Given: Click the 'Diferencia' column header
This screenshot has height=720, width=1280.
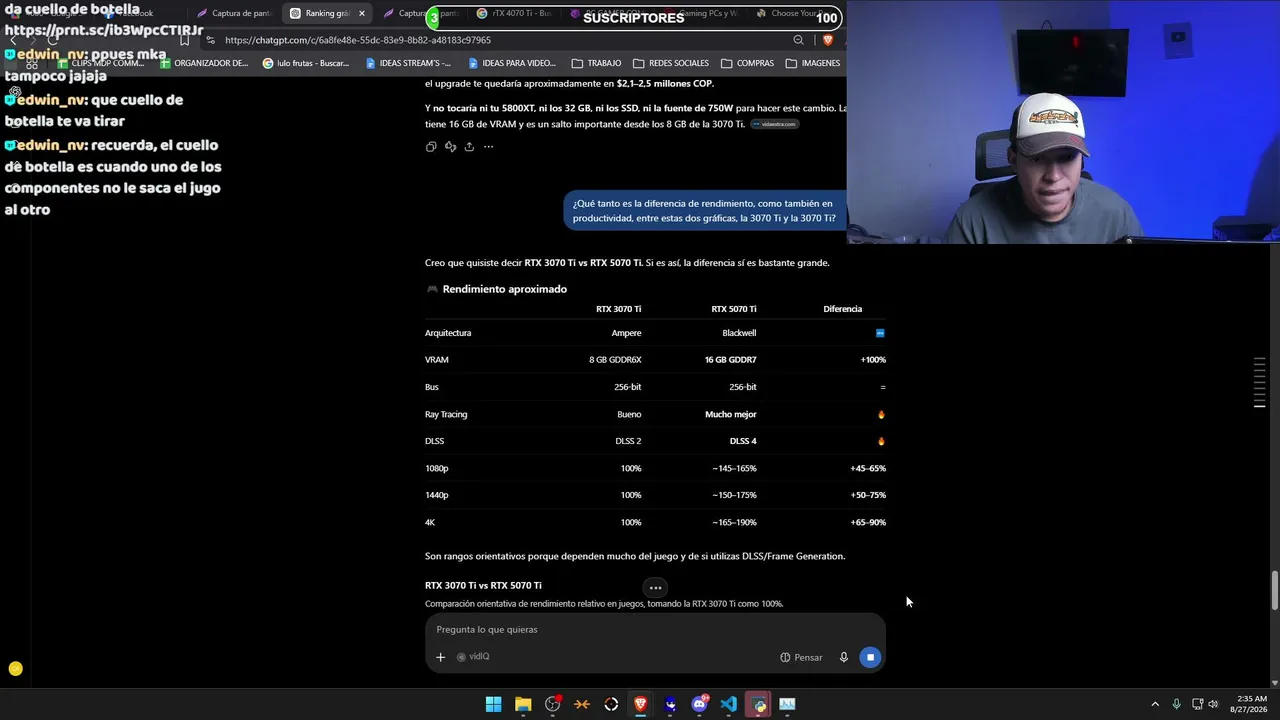Looking at the screenshot, I should [843, 309].
